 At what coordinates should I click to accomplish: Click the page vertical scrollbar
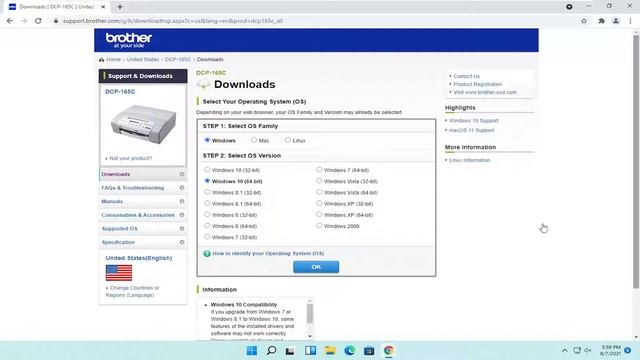click(636, 161)
